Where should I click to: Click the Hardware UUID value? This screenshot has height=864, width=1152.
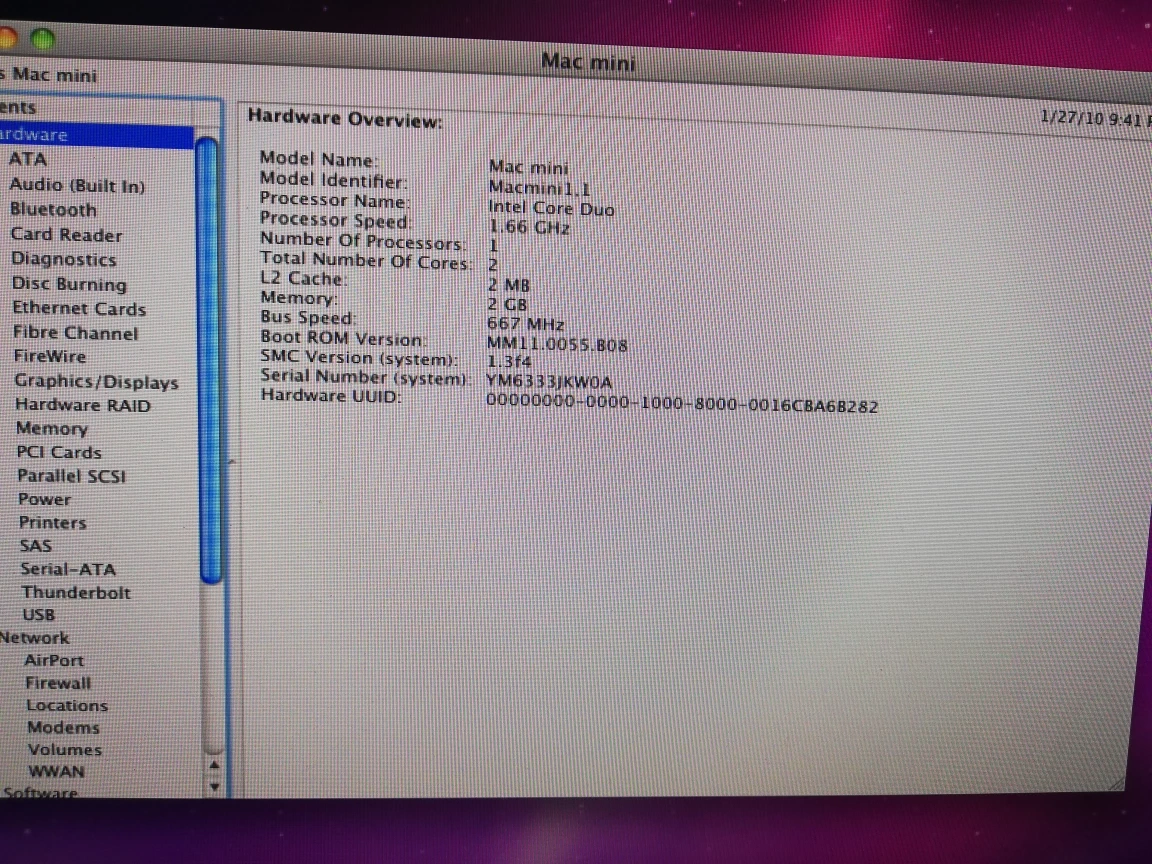(682, 404)
